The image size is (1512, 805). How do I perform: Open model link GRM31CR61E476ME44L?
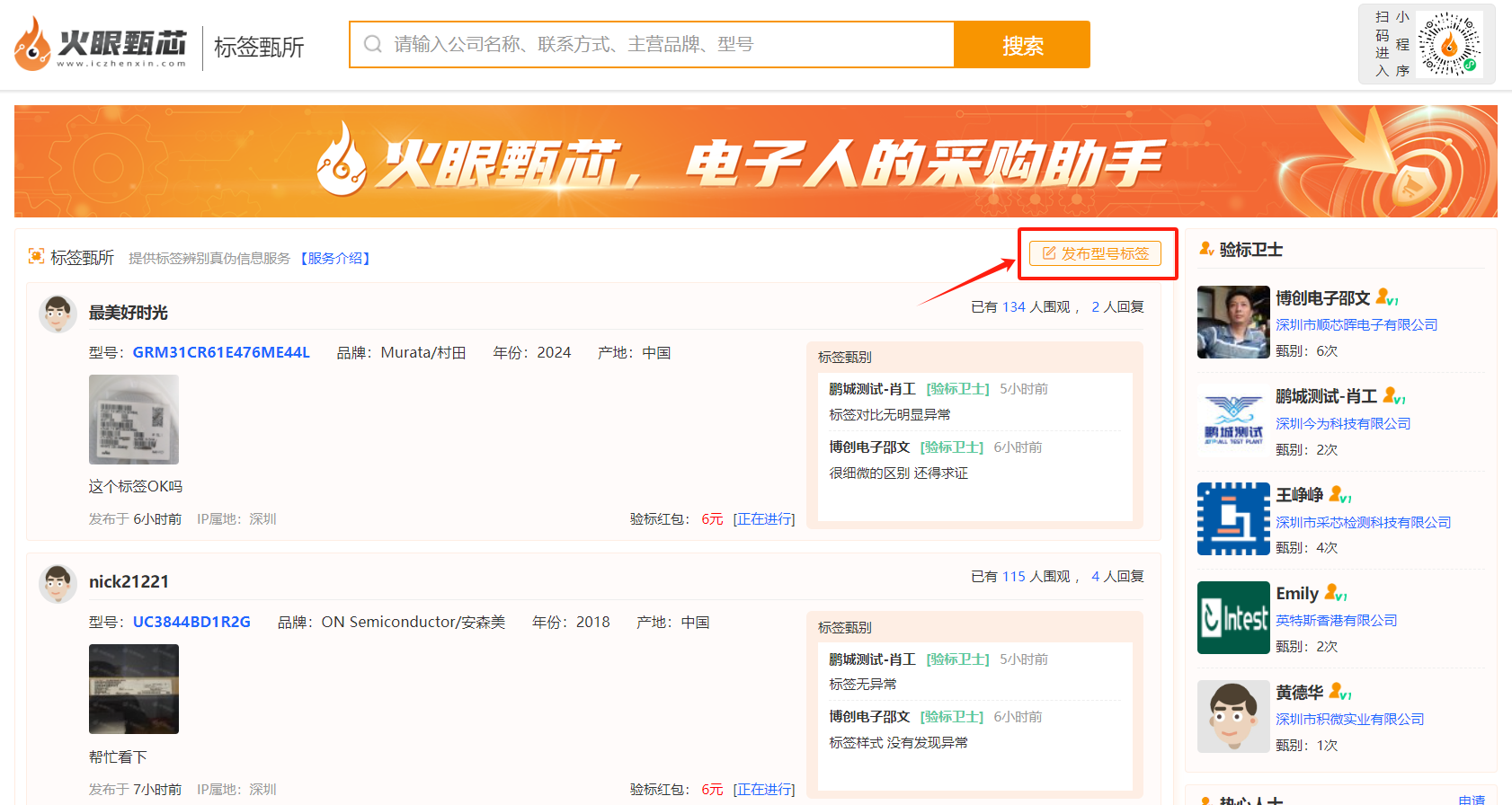[x=221, y=352]
